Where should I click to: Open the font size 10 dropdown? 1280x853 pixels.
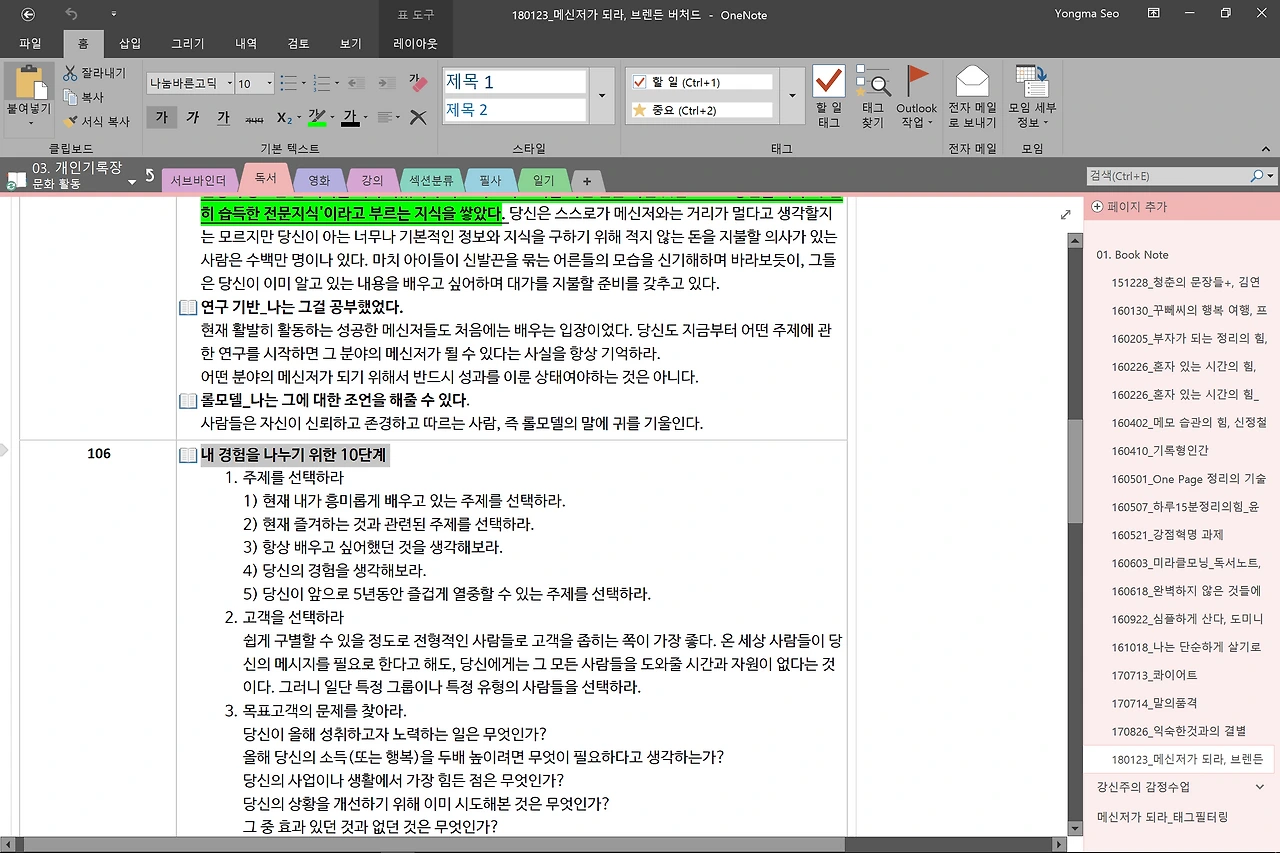tap(270, 84)
